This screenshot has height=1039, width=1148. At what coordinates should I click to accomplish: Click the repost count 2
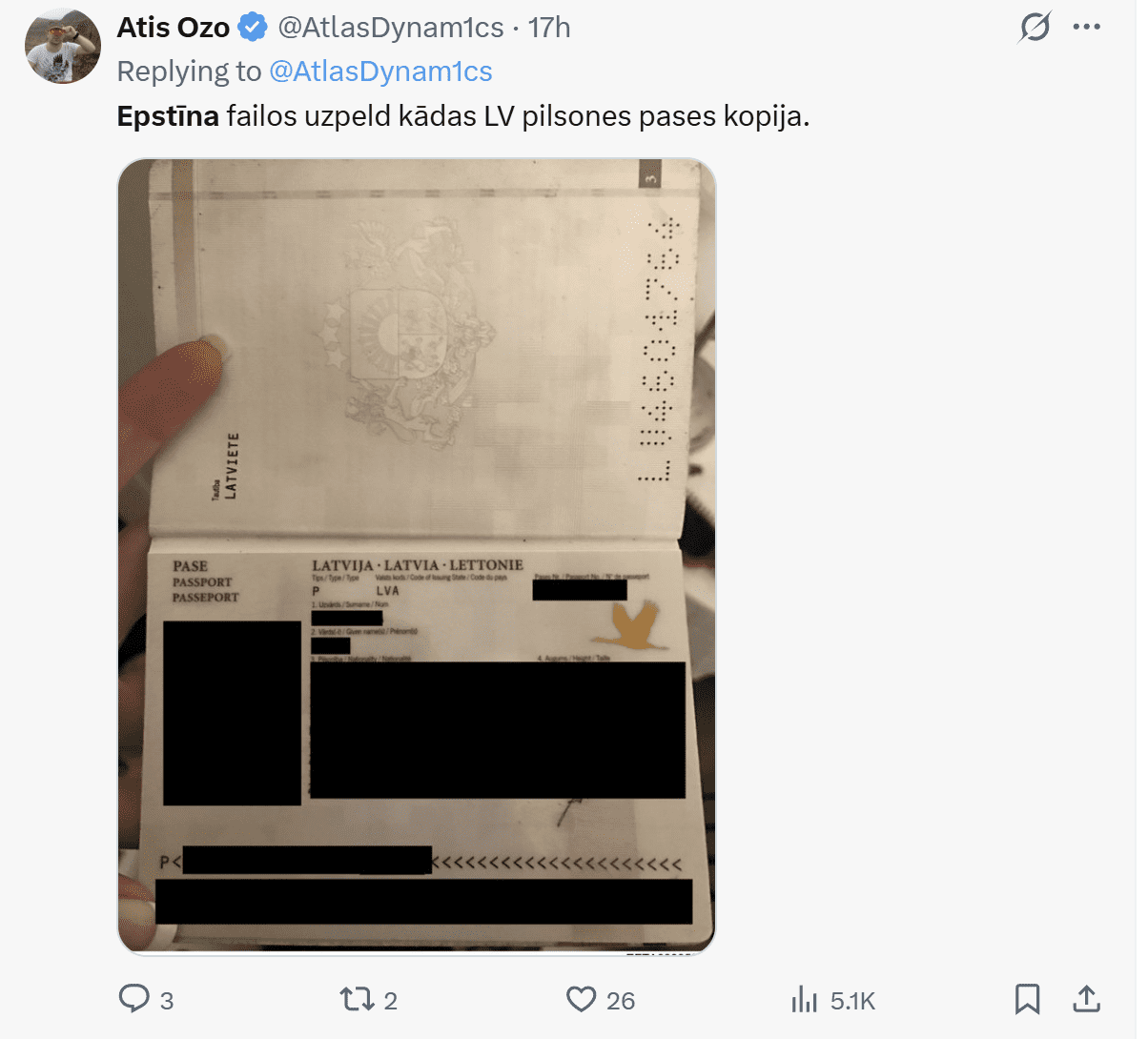(391, 1001)
